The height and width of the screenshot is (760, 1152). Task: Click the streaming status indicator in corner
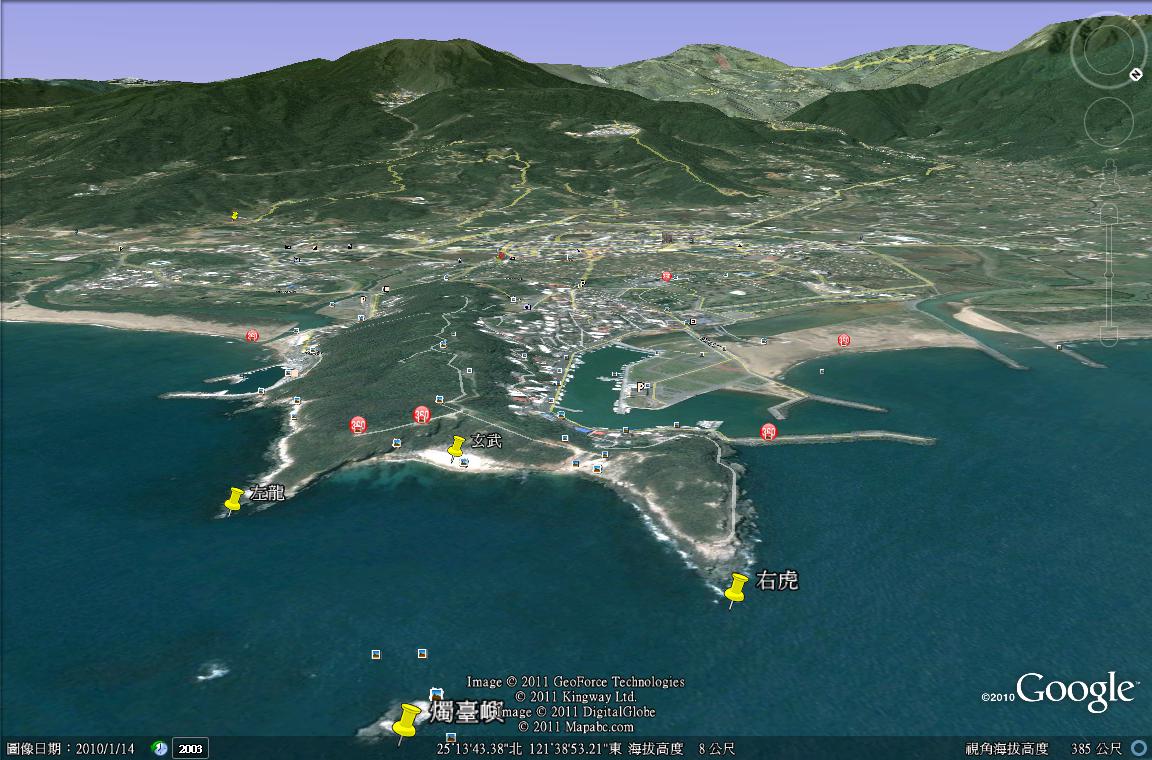point(1138,748)
